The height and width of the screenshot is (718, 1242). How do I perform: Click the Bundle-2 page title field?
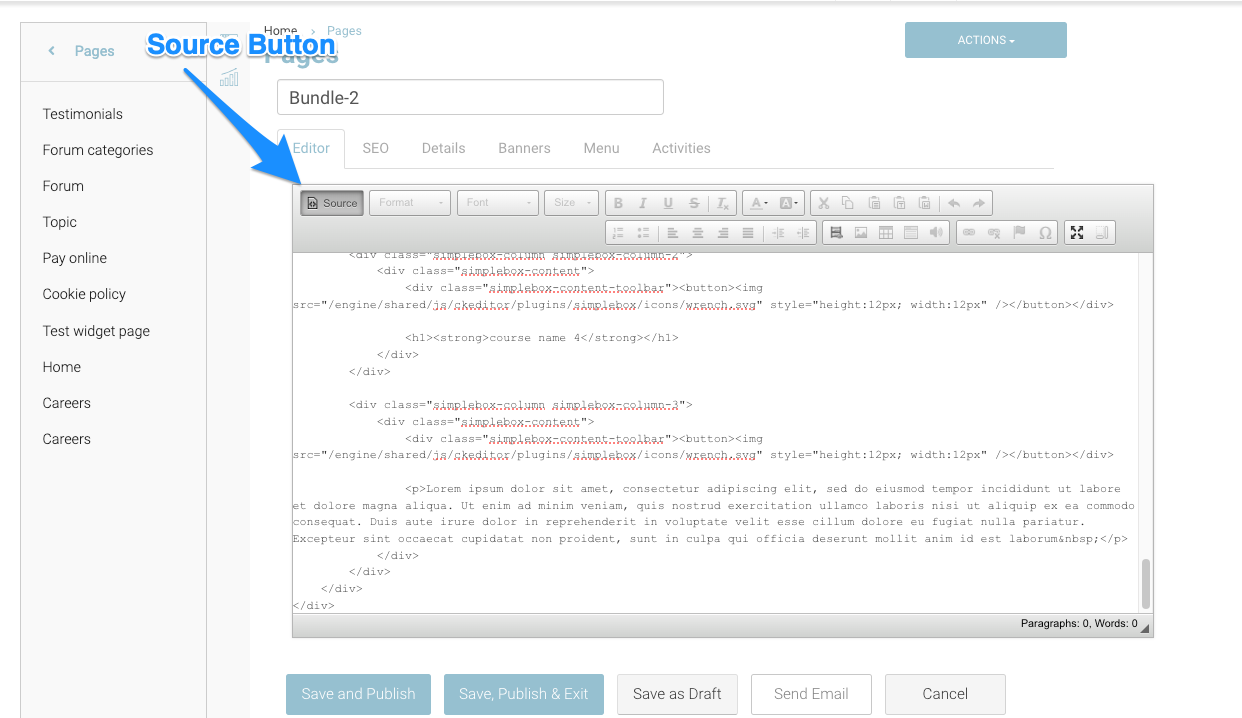pos(470,97)
